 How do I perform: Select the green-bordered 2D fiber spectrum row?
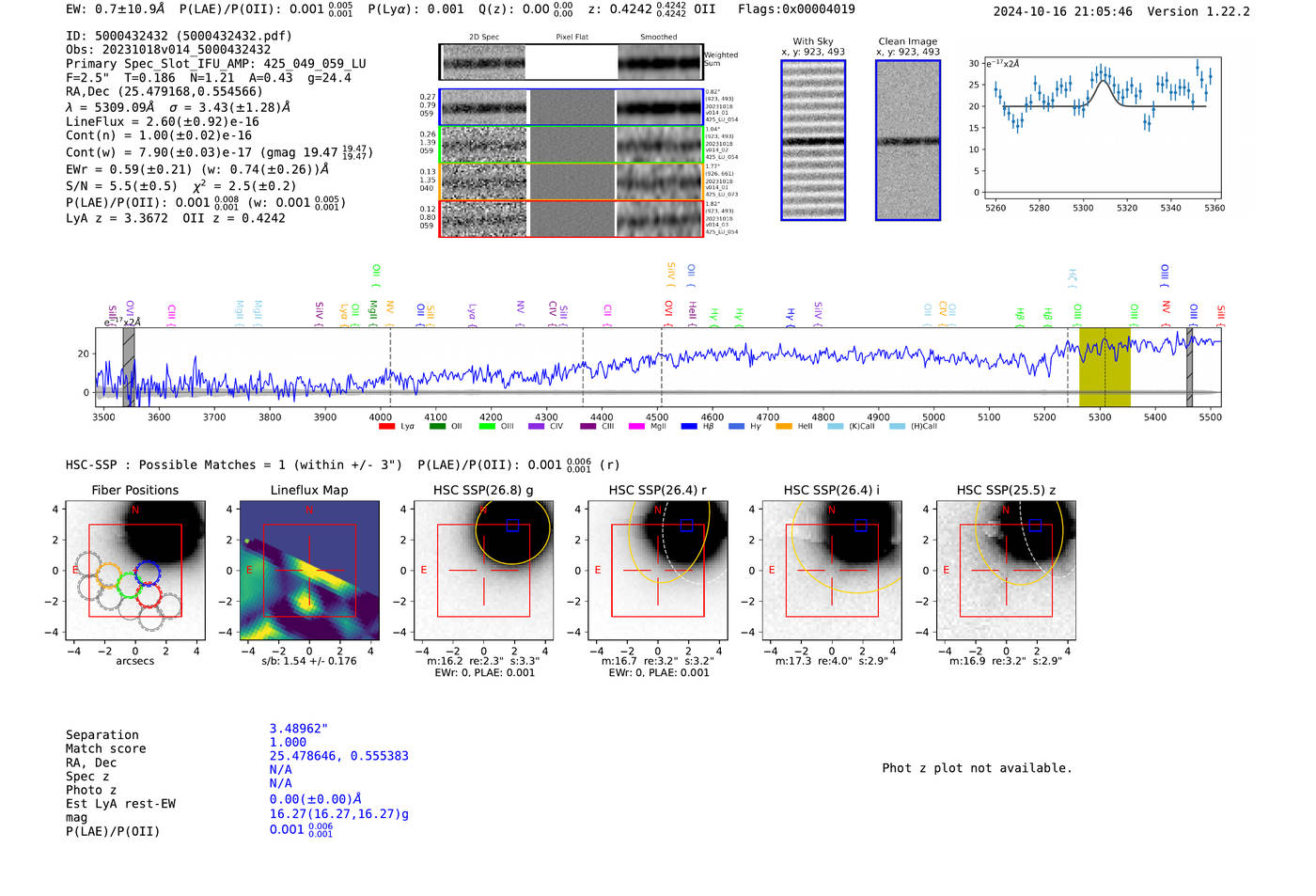tap(572, 144)
